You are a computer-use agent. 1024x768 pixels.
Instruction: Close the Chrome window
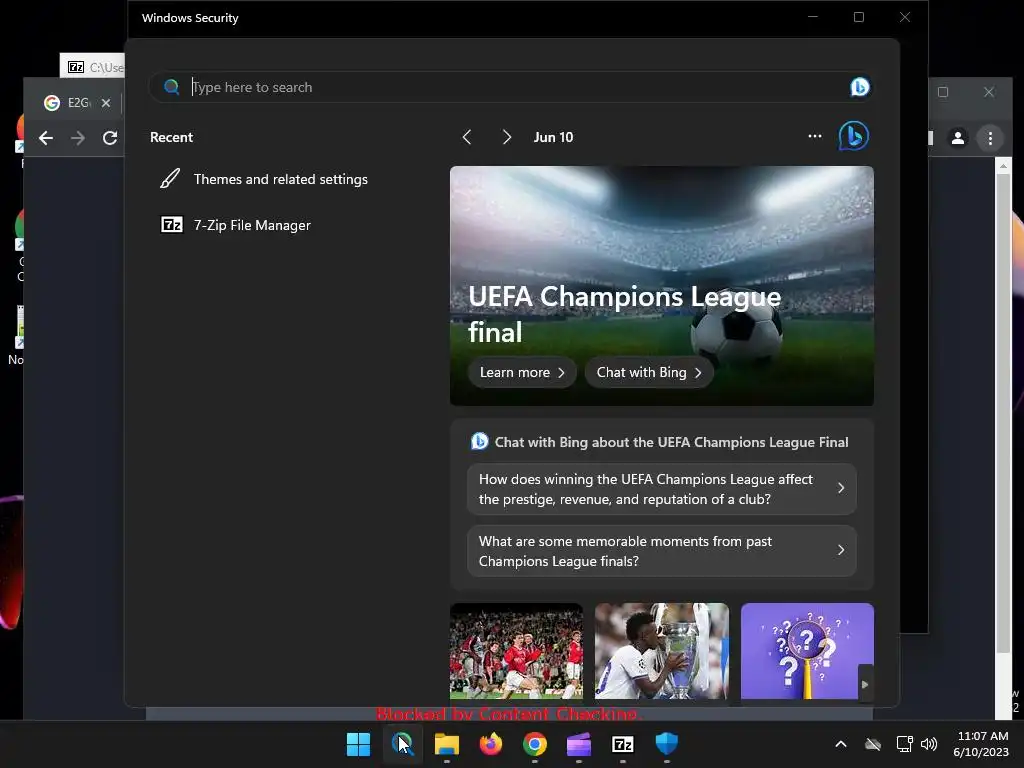click(989, 92)
